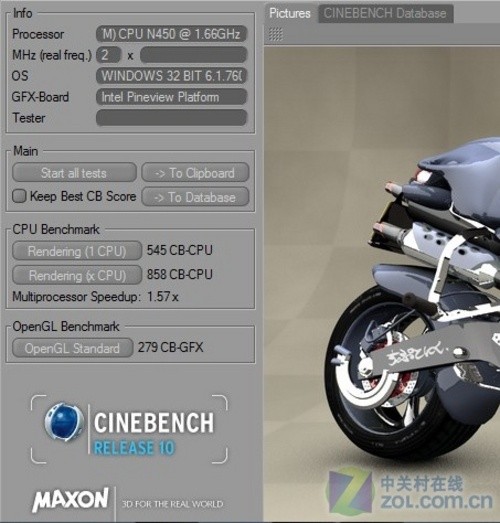Click the Start all tests button
Screen dimensions: 500x523
point(74,172)
